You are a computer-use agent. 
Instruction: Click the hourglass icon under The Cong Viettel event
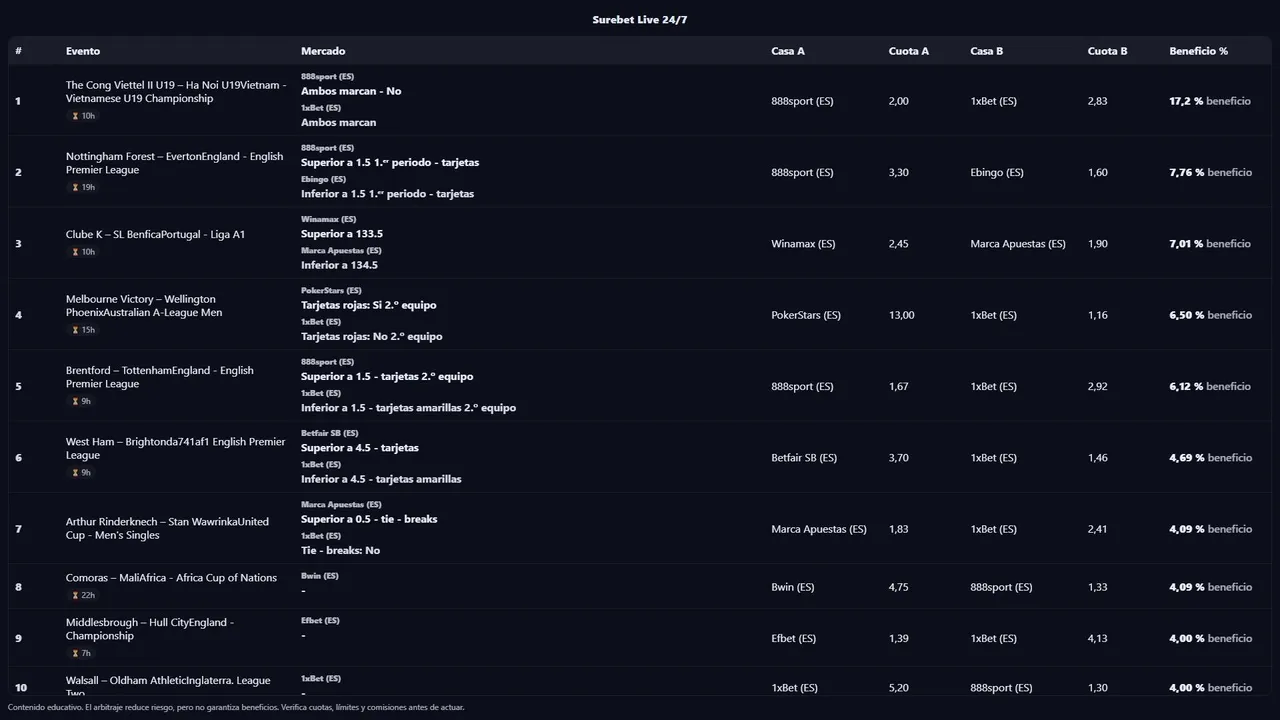pos(75,116)
